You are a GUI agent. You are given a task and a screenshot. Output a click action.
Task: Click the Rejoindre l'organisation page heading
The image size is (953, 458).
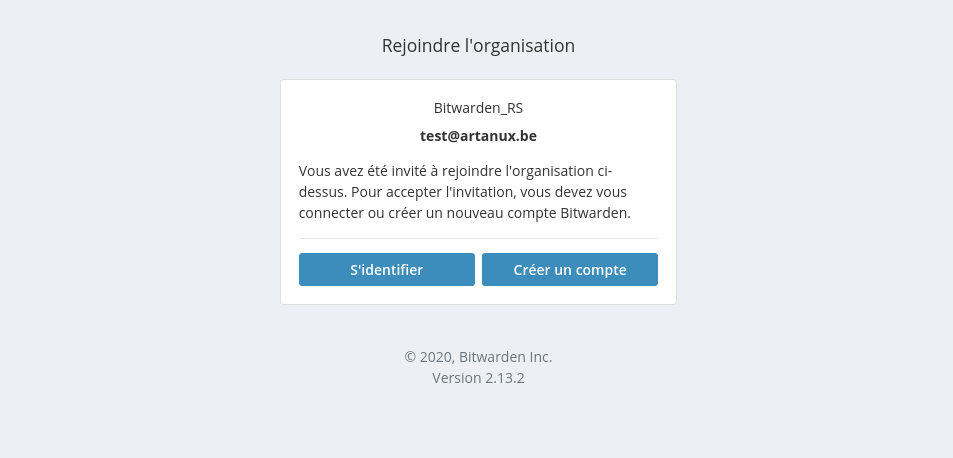click(478, 46)
